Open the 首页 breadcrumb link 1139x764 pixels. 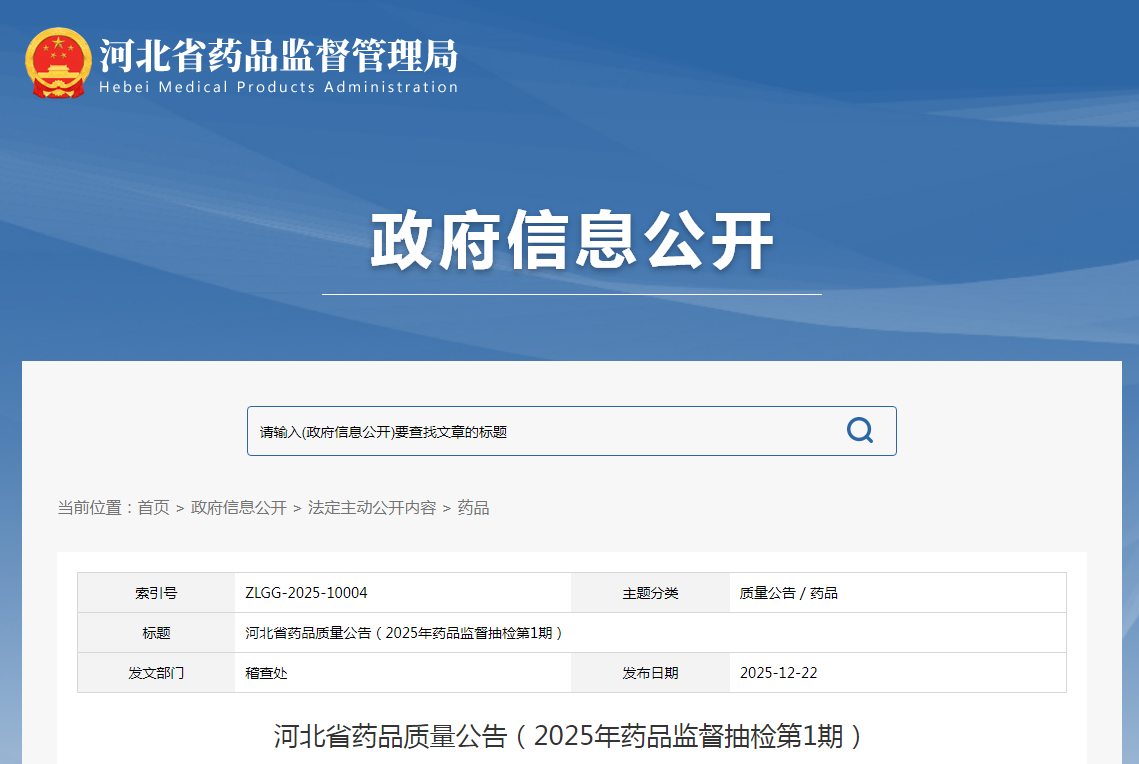coord(153,508)
